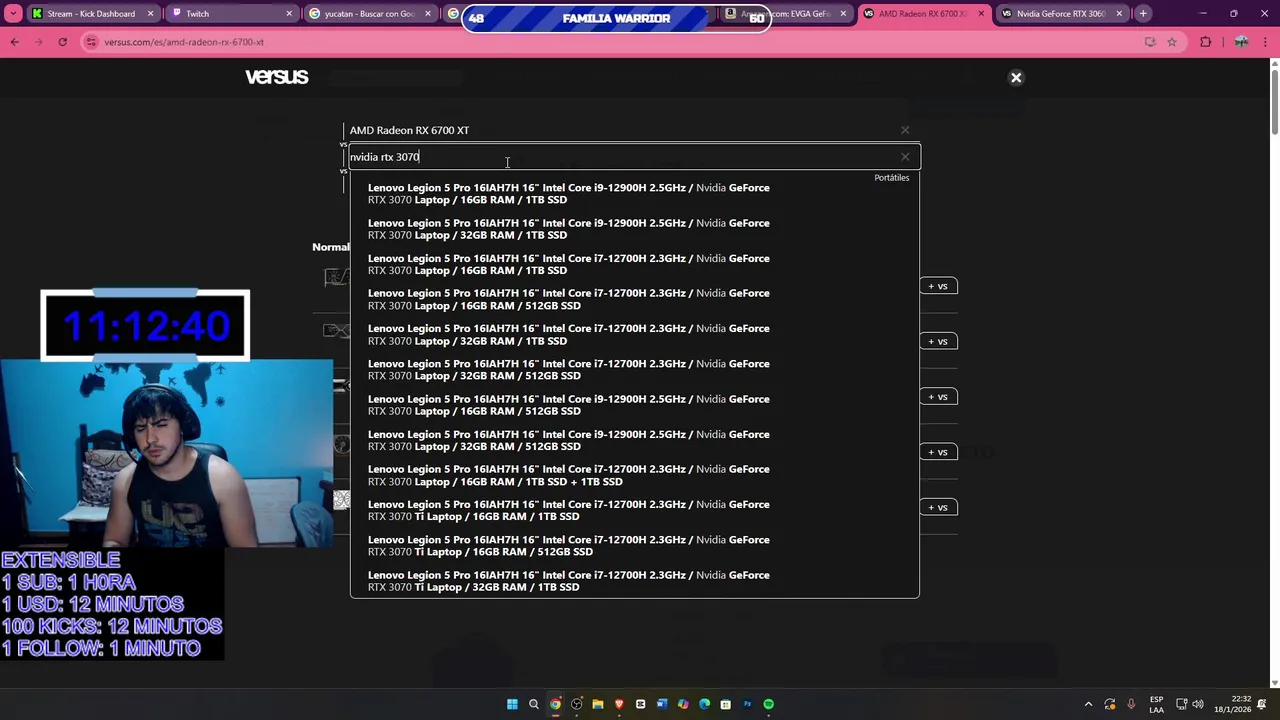Click the scrollbar down arrow
The width and height of the screenshot is (1280, 720).
1274,683
